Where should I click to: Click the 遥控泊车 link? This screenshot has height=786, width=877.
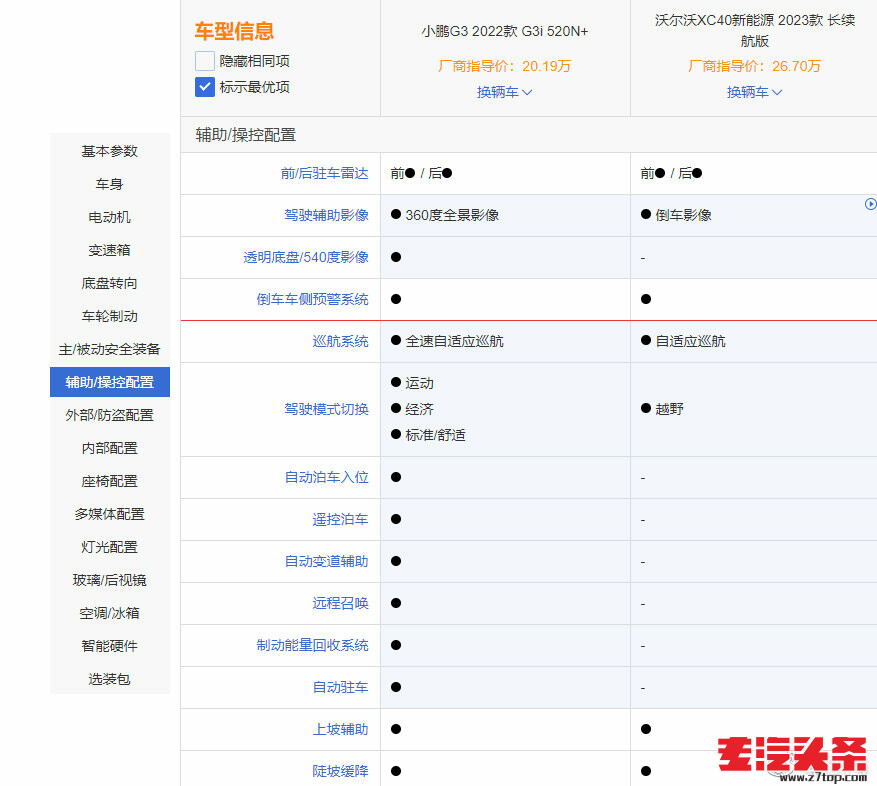click(x=340, y=519)
